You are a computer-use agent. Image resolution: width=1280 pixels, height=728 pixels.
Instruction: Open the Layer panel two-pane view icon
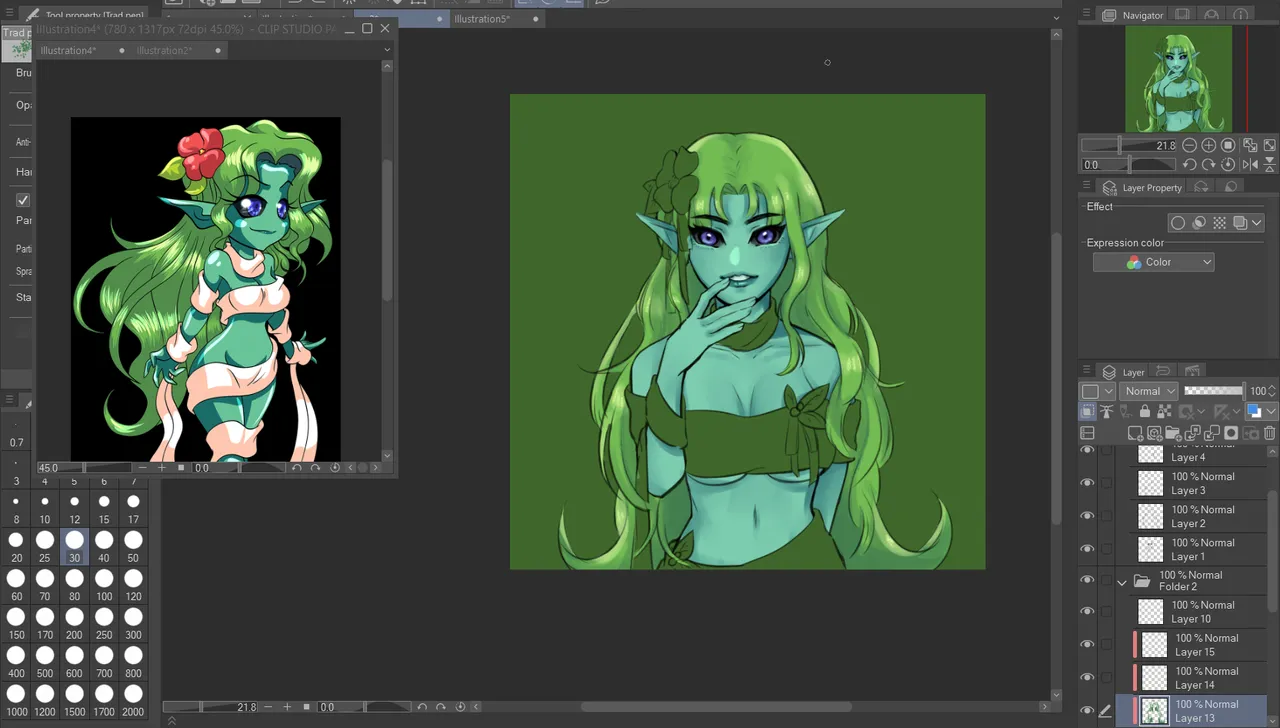pos(1087,433)
